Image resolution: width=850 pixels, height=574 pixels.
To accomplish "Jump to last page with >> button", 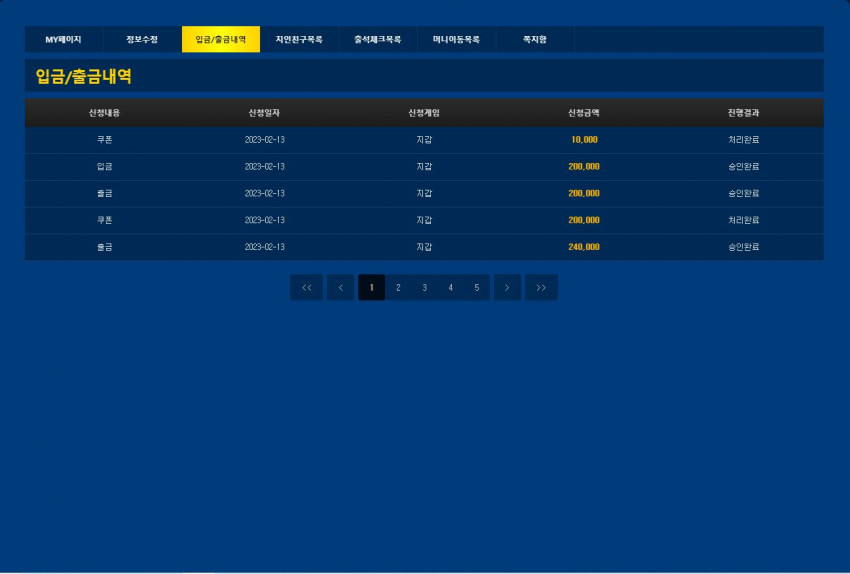I will coord(541,288).
